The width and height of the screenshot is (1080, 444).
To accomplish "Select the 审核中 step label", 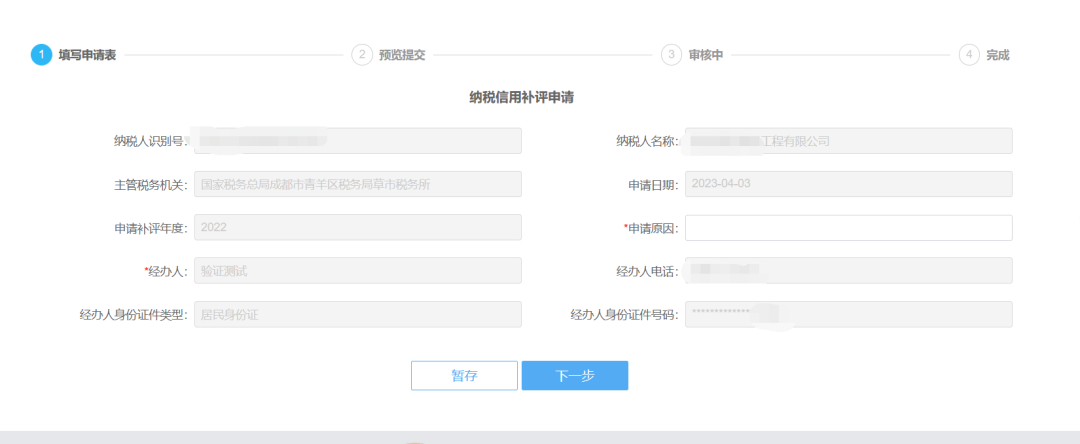I will (x=705, y=55).
